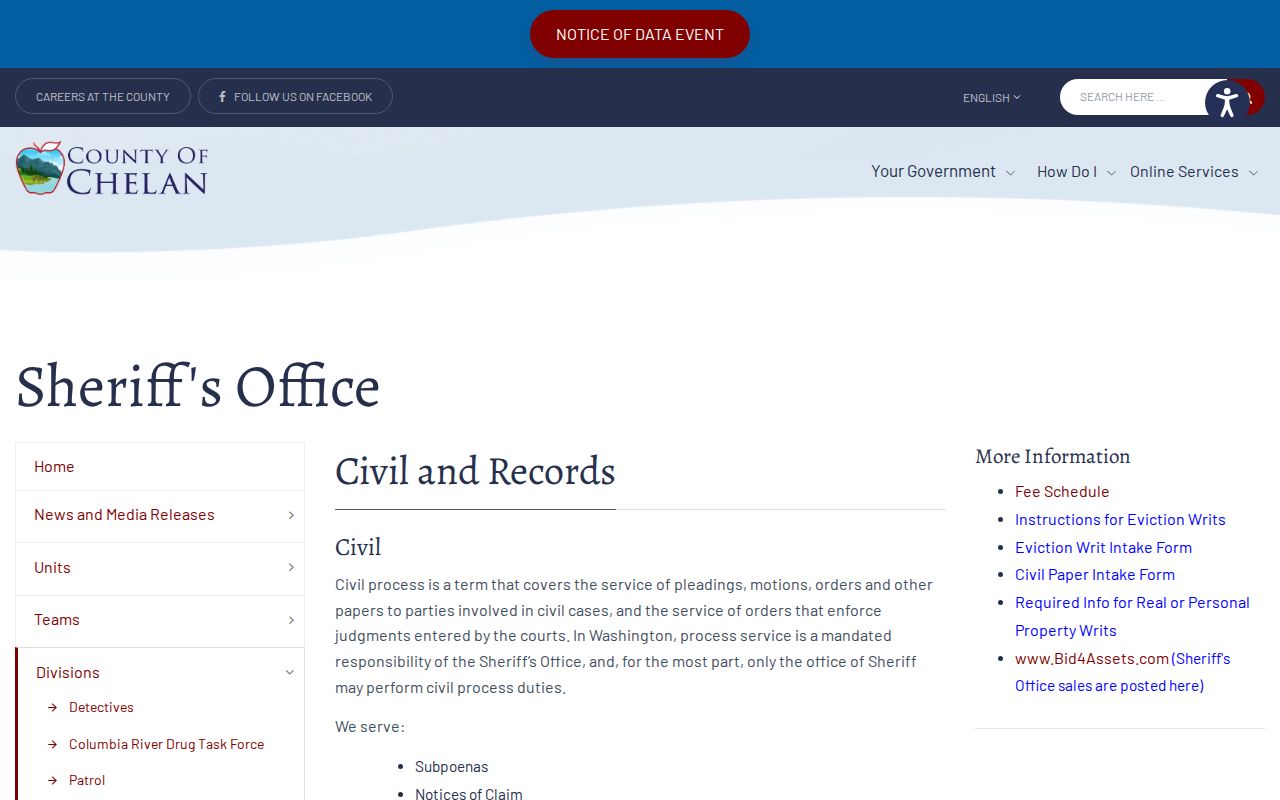Open Columbia River Drug Task Force page
This screenshot has width=1280, height=800.
coord(166,745)
